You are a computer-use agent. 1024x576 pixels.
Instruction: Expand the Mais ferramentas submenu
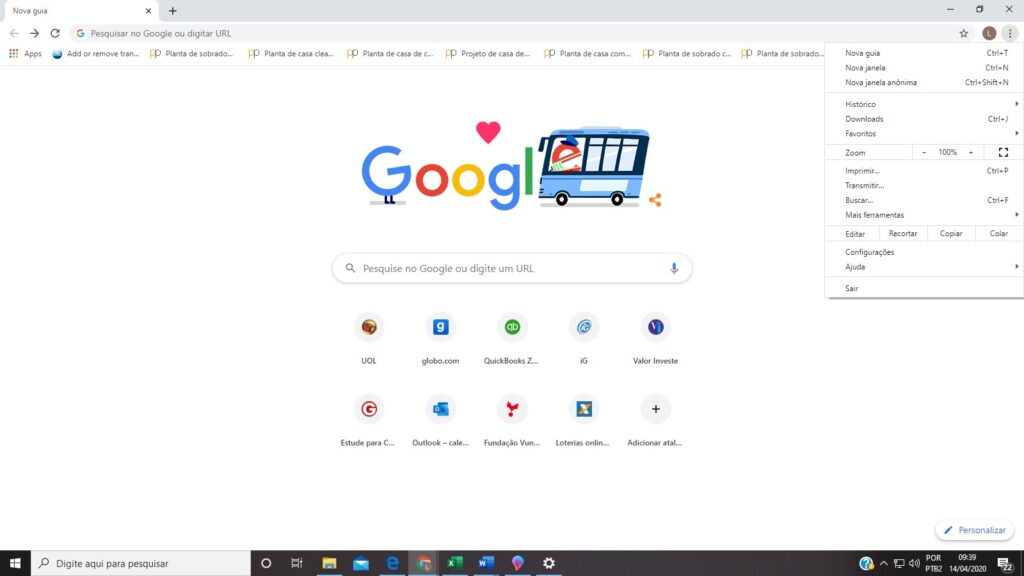pos(924,215)
